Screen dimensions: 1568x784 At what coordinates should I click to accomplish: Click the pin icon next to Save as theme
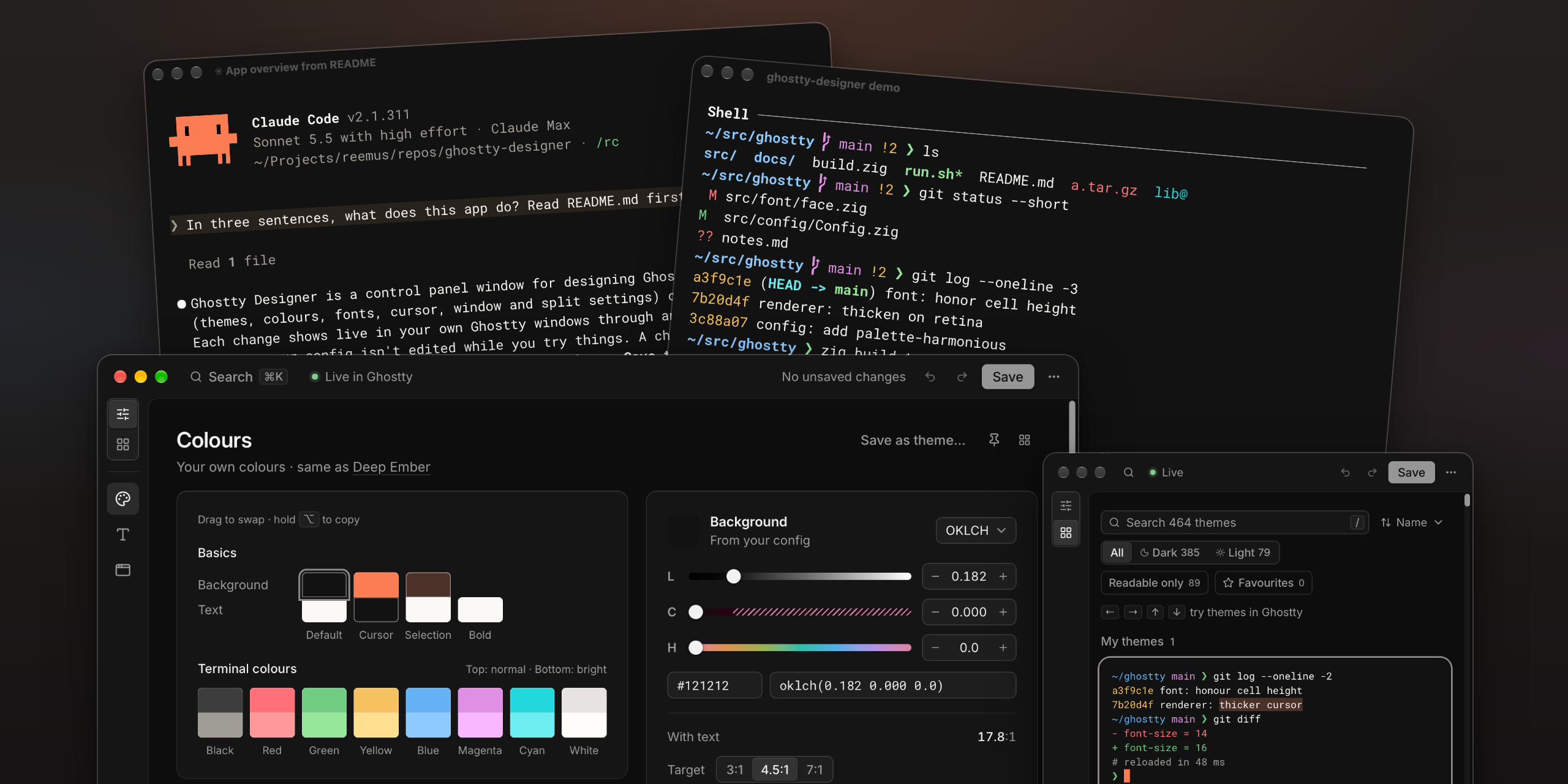(x=994, y=440)
